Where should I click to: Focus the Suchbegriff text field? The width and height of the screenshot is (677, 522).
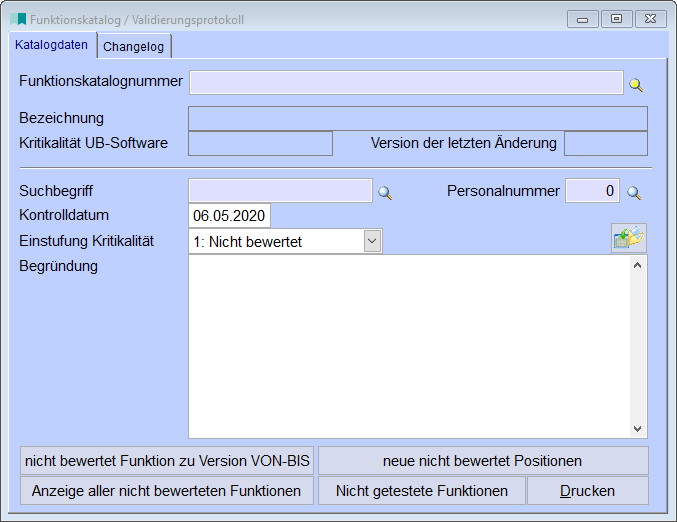280,191
